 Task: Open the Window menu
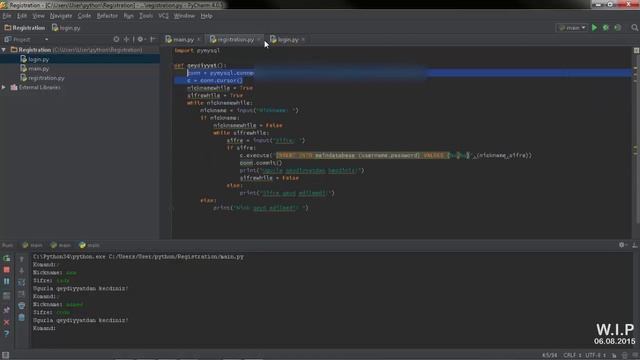(184, 16)
